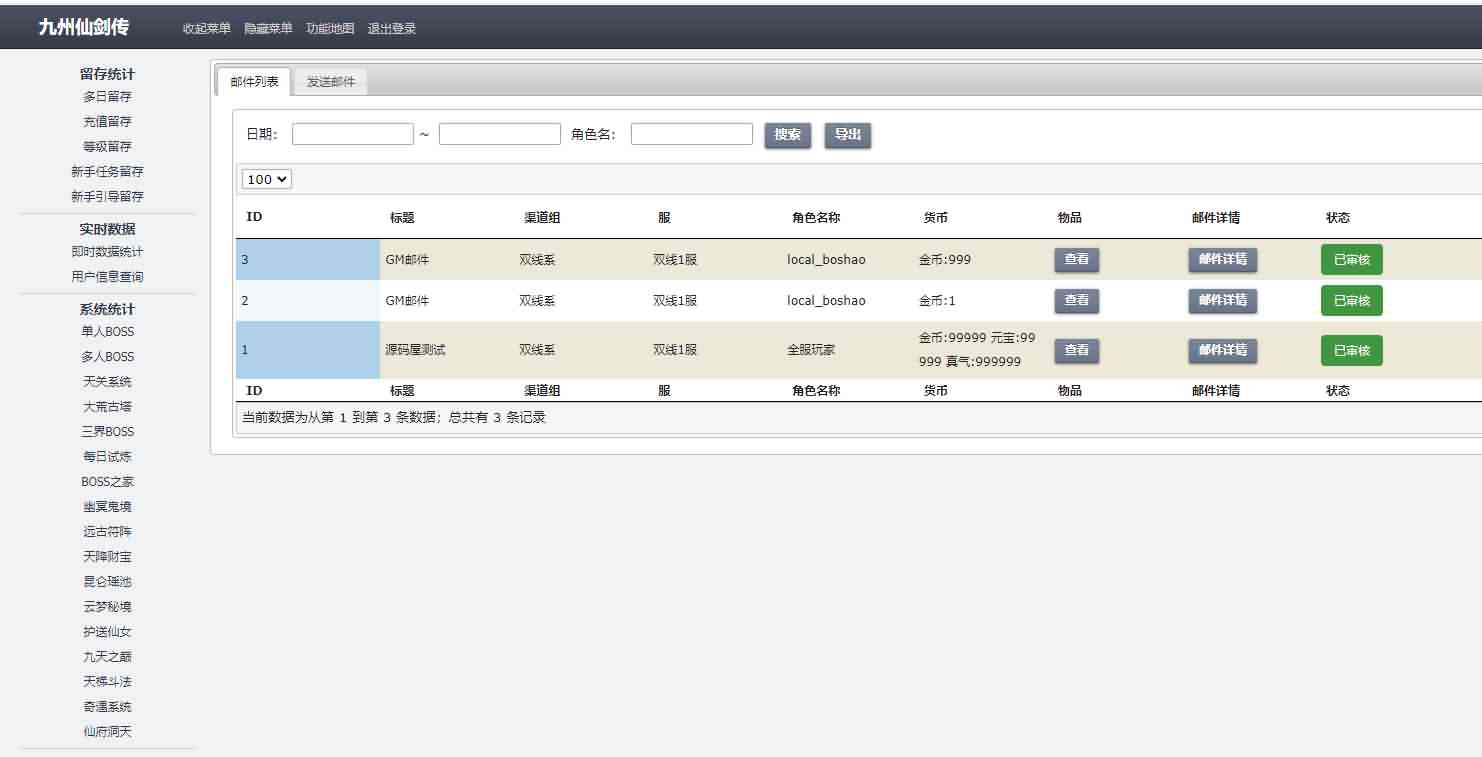The height and width of the screenshot is (757, 1482).
Task: Open 邮件详情 for 源码屋测试 mail
Action: pyautogui.click(x=1222, y=350)
